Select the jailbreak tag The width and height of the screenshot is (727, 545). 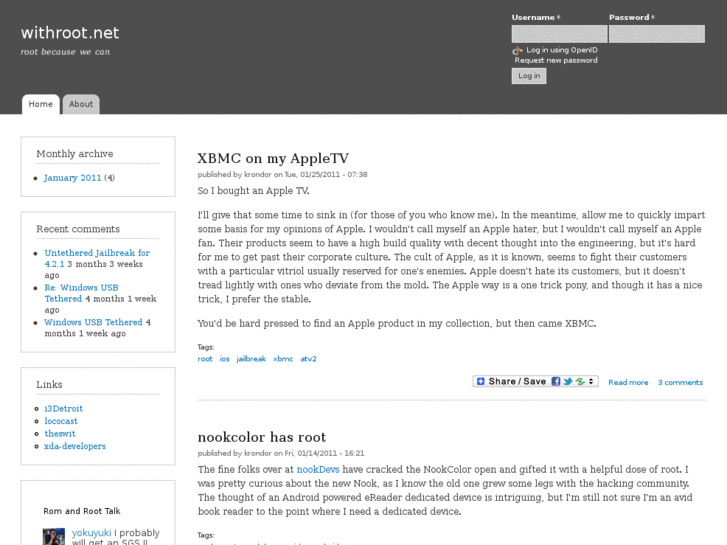tap(251, 358)
